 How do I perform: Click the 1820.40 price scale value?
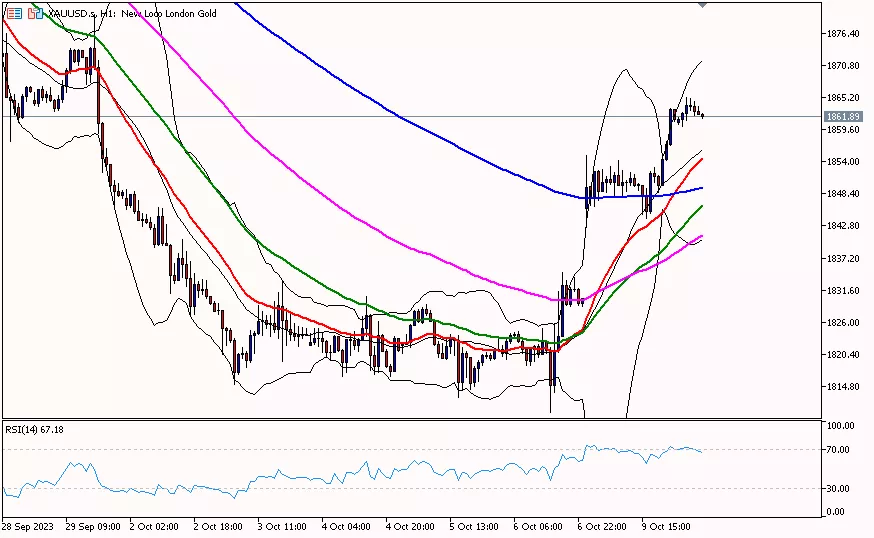(x=843, y=354)
